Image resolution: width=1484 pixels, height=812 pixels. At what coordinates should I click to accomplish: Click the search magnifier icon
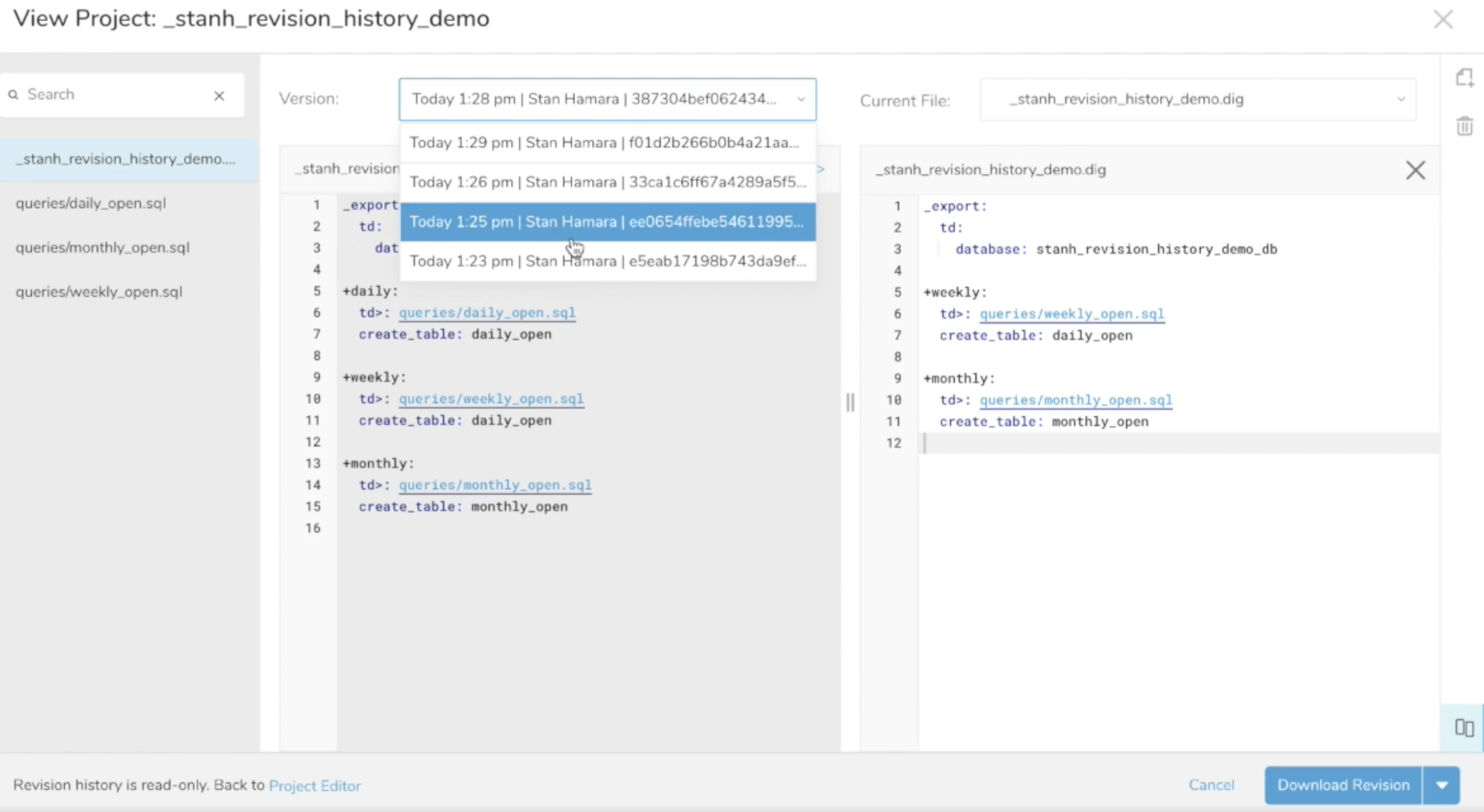(14, 95)
